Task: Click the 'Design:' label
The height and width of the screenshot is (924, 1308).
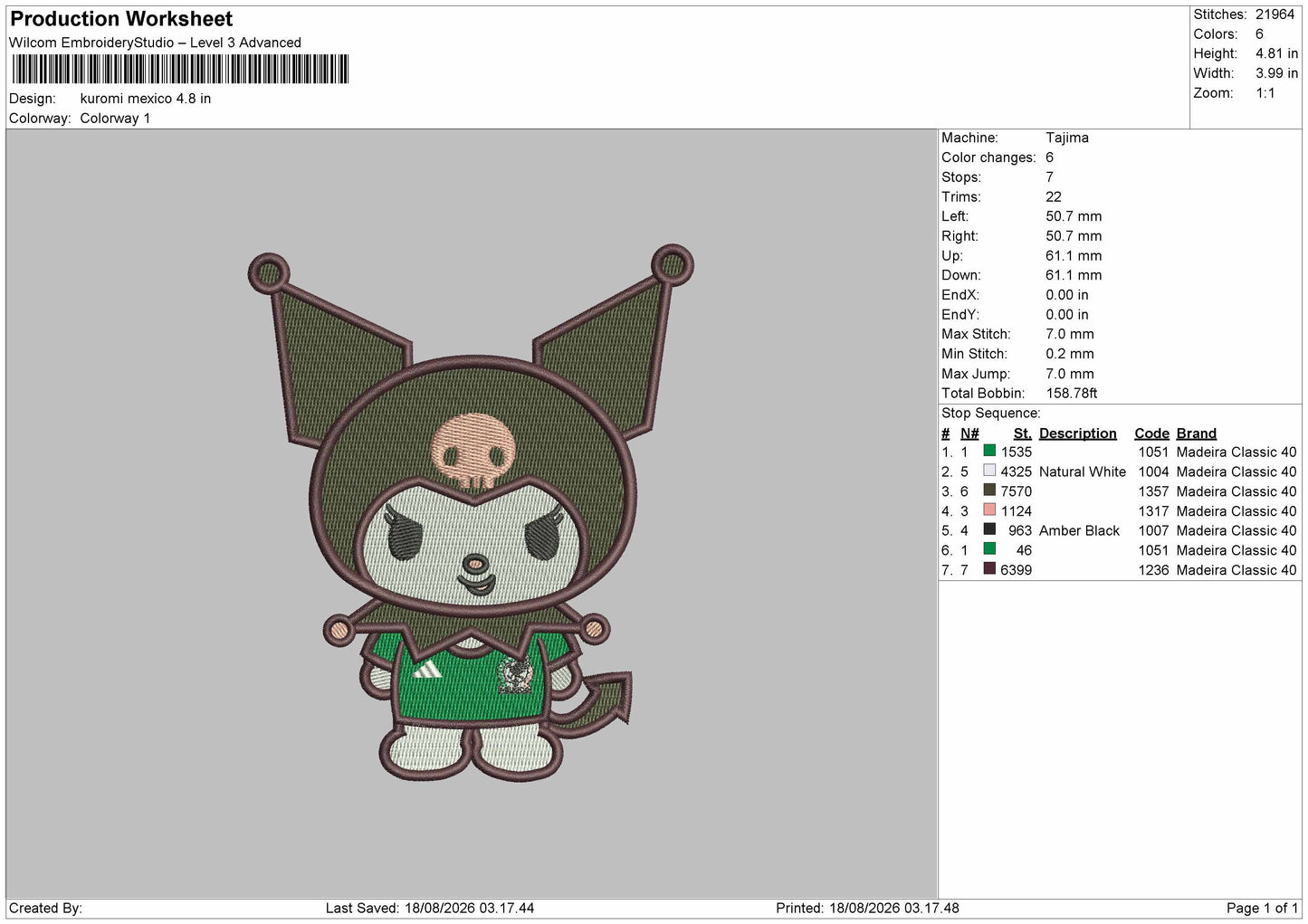Action: pyautogui.click(x=33, y=99)
